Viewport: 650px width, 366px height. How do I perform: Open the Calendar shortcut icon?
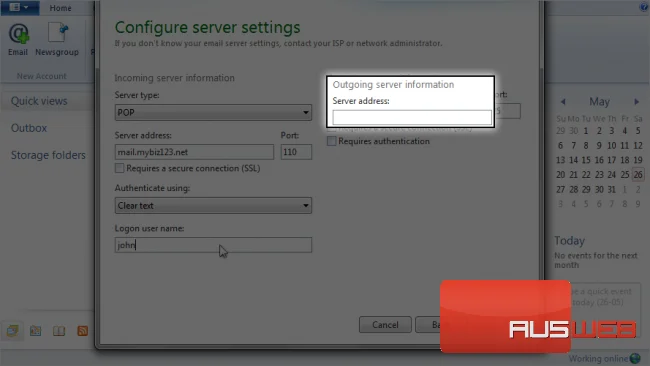tap(36, 330)
